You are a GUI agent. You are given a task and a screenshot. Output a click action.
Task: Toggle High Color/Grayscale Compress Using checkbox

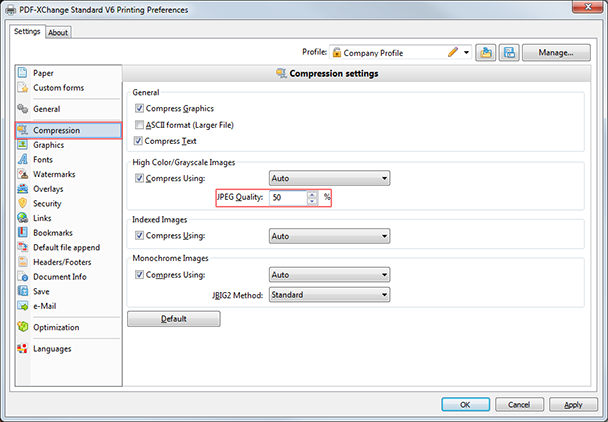coord(139,178)
